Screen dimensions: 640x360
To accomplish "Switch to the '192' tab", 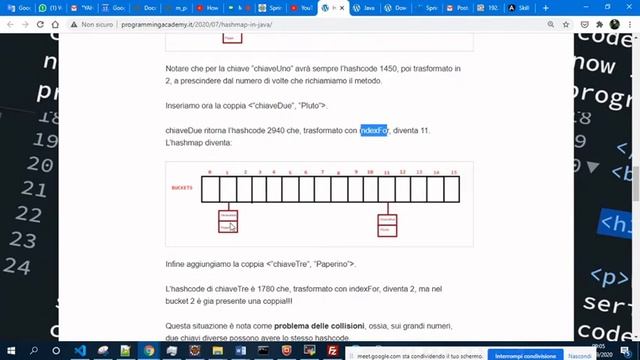I will coord(489,8).
